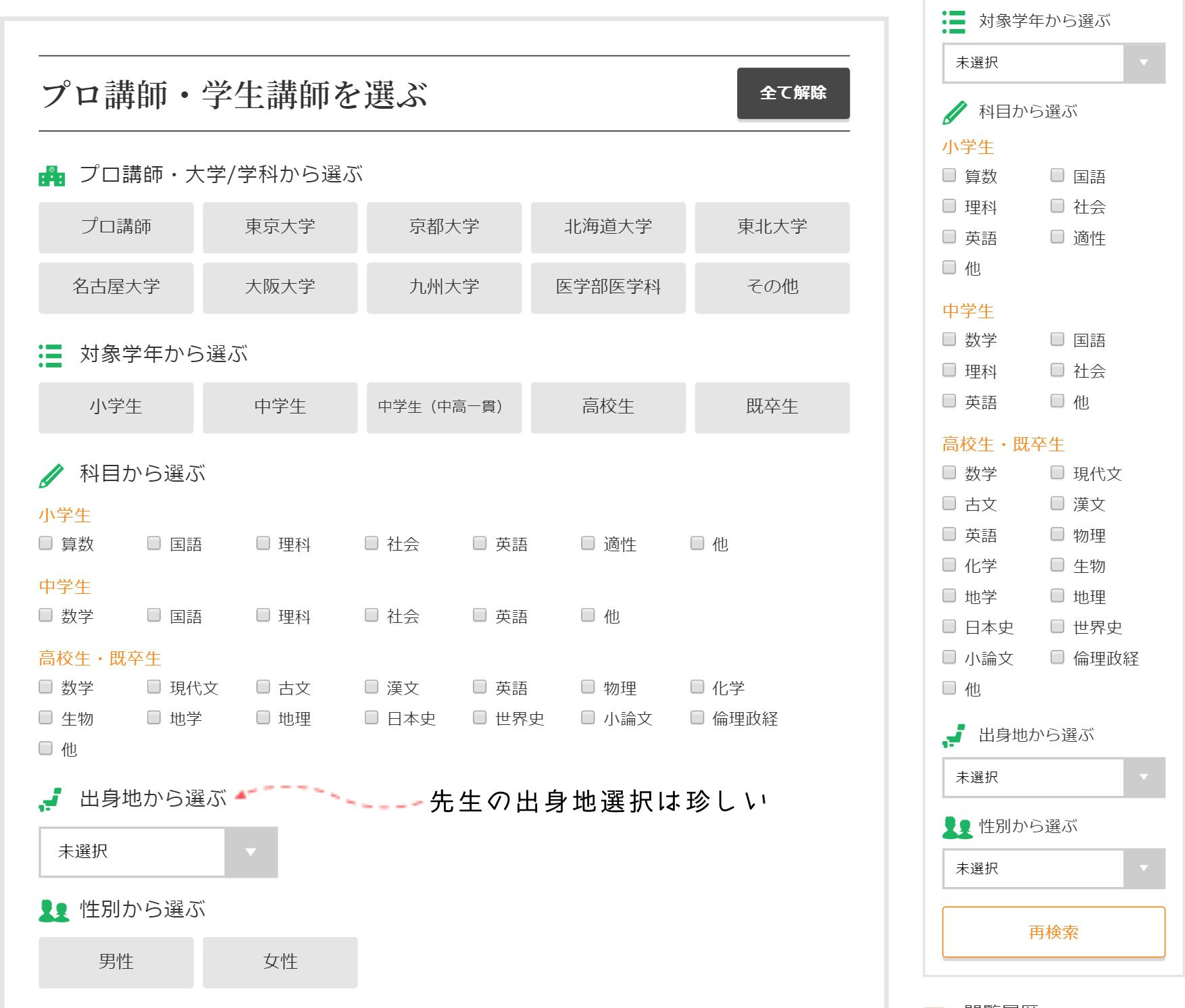Select 既卒生 grade button

pos(773,407)
